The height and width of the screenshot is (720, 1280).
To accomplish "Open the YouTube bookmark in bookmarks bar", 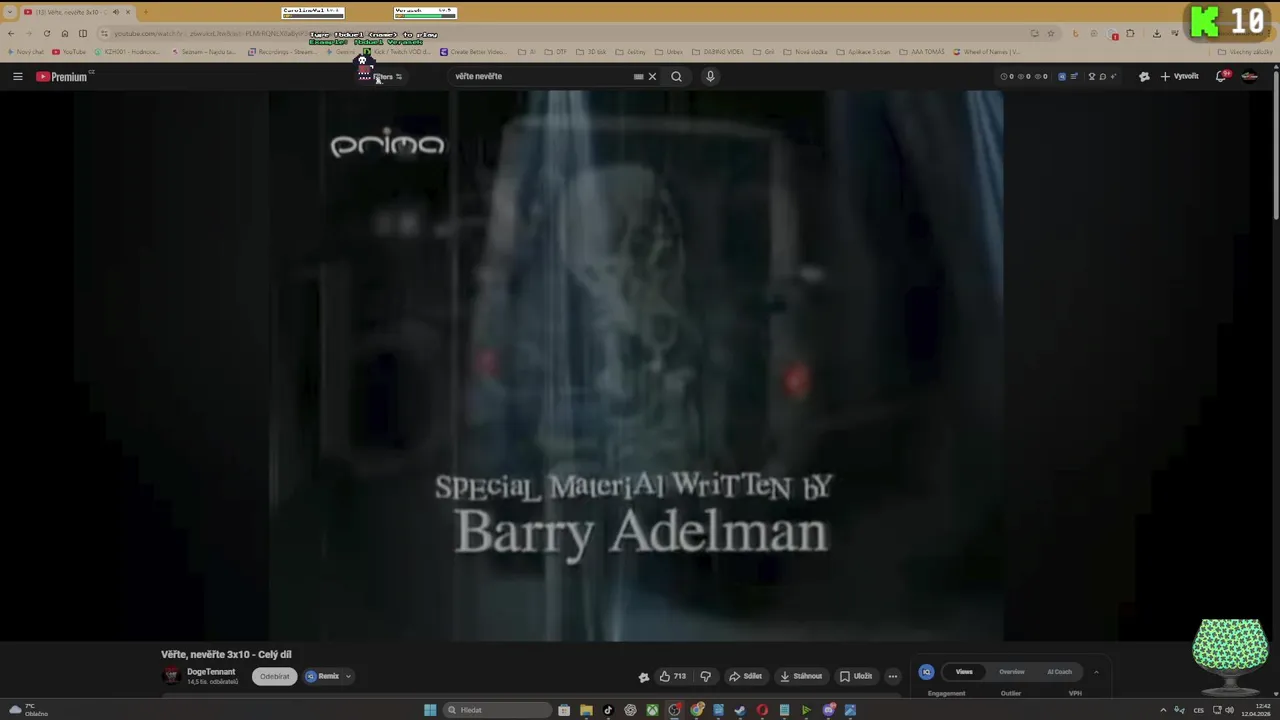I will (69, 52).
